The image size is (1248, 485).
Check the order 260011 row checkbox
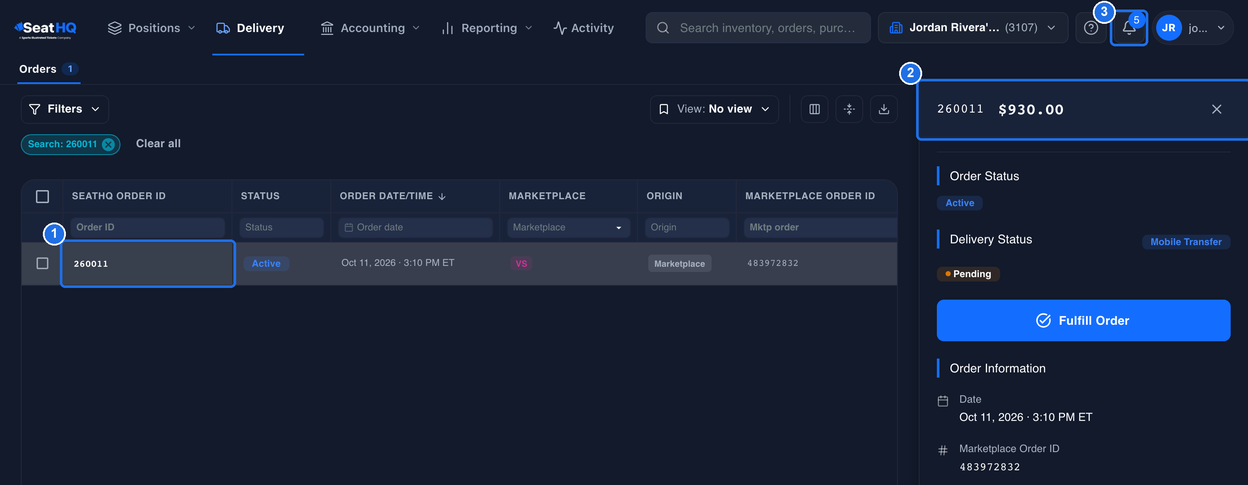(x=42, y=263)
